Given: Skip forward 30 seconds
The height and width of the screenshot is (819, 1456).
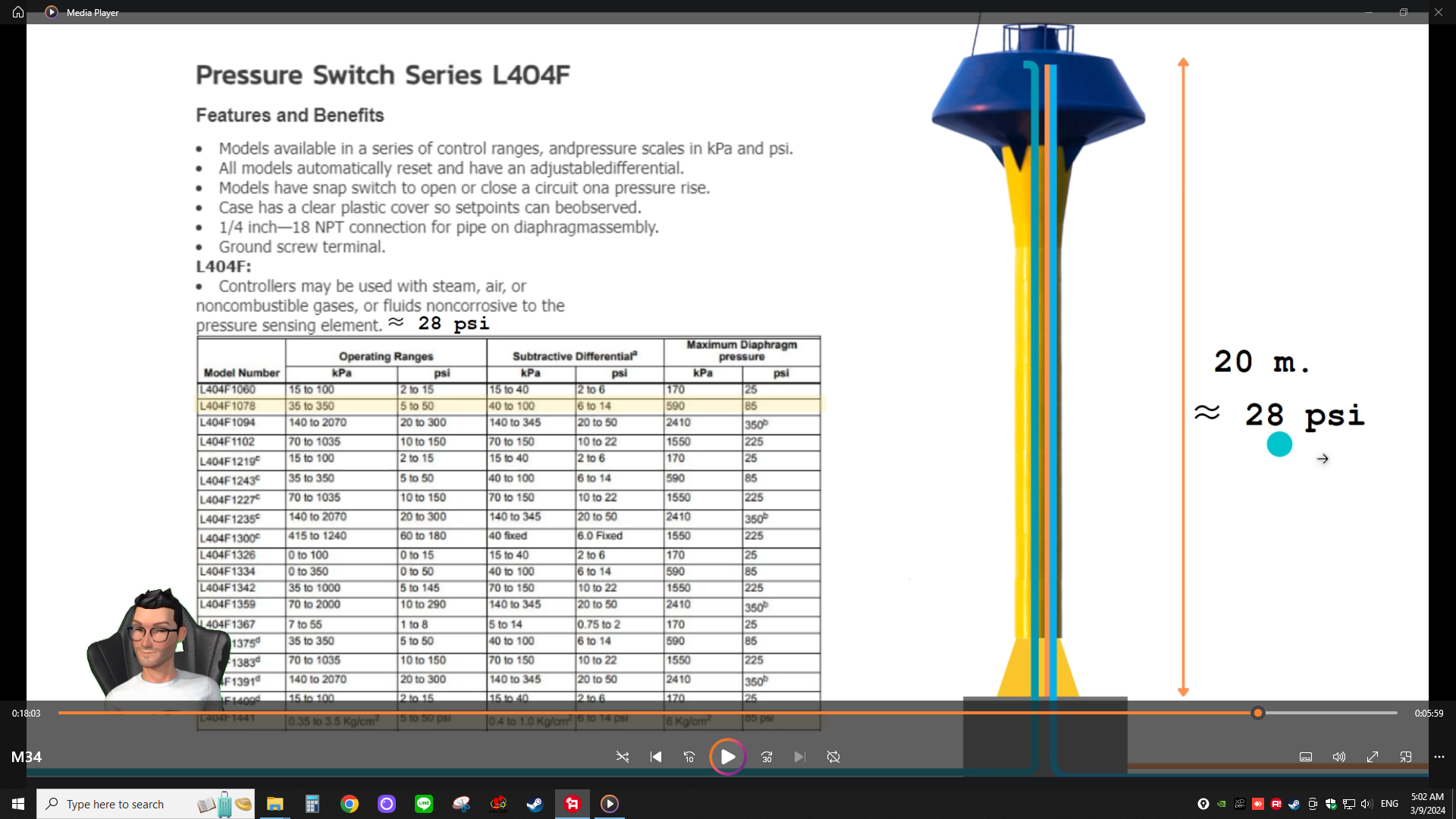Looking at the screenshot, I should coord(767,757).
